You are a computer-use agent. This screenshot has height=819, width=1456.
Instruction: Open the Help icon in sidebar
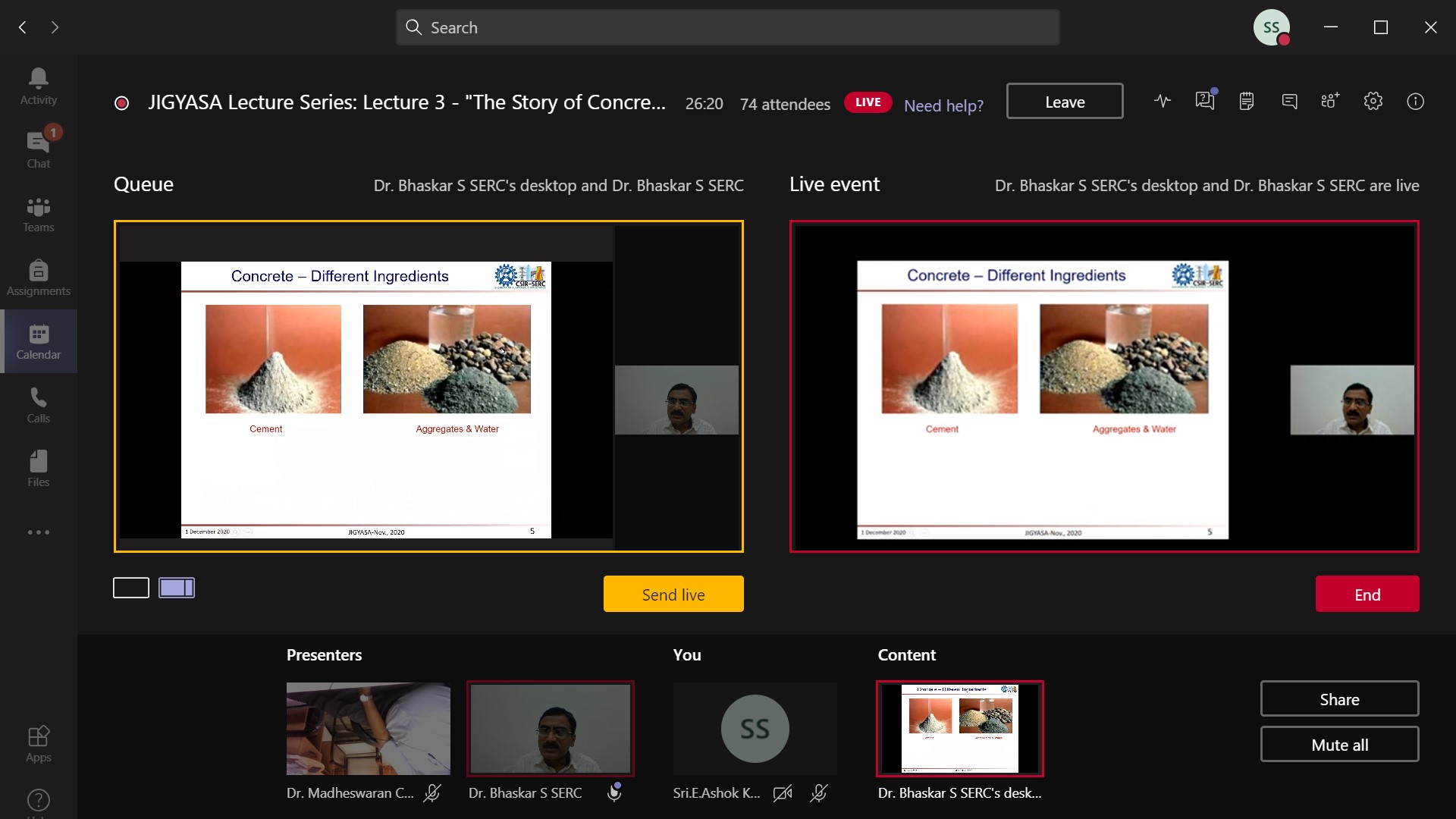point(38,800)
